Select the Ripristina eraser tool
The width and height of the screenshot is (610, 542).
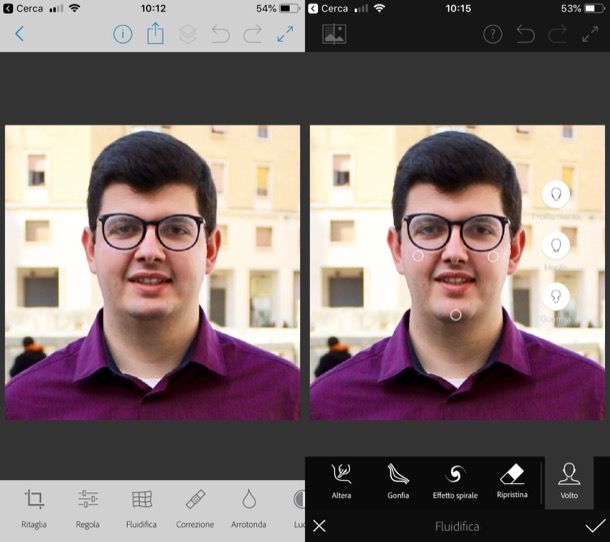coord(511,480)
